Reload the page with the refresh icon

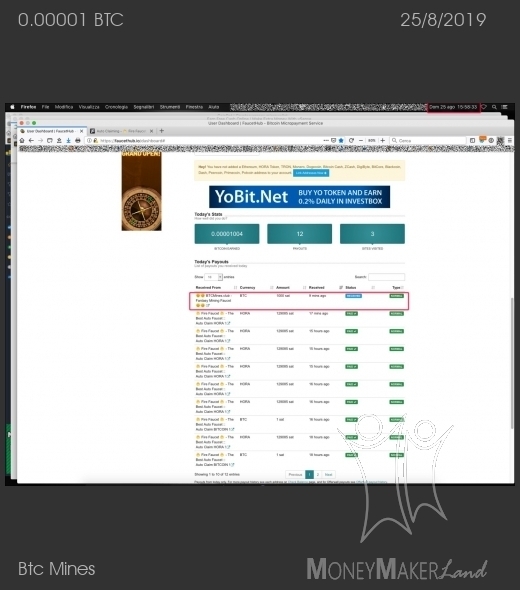pyautogui.click(x=351, y=140)
